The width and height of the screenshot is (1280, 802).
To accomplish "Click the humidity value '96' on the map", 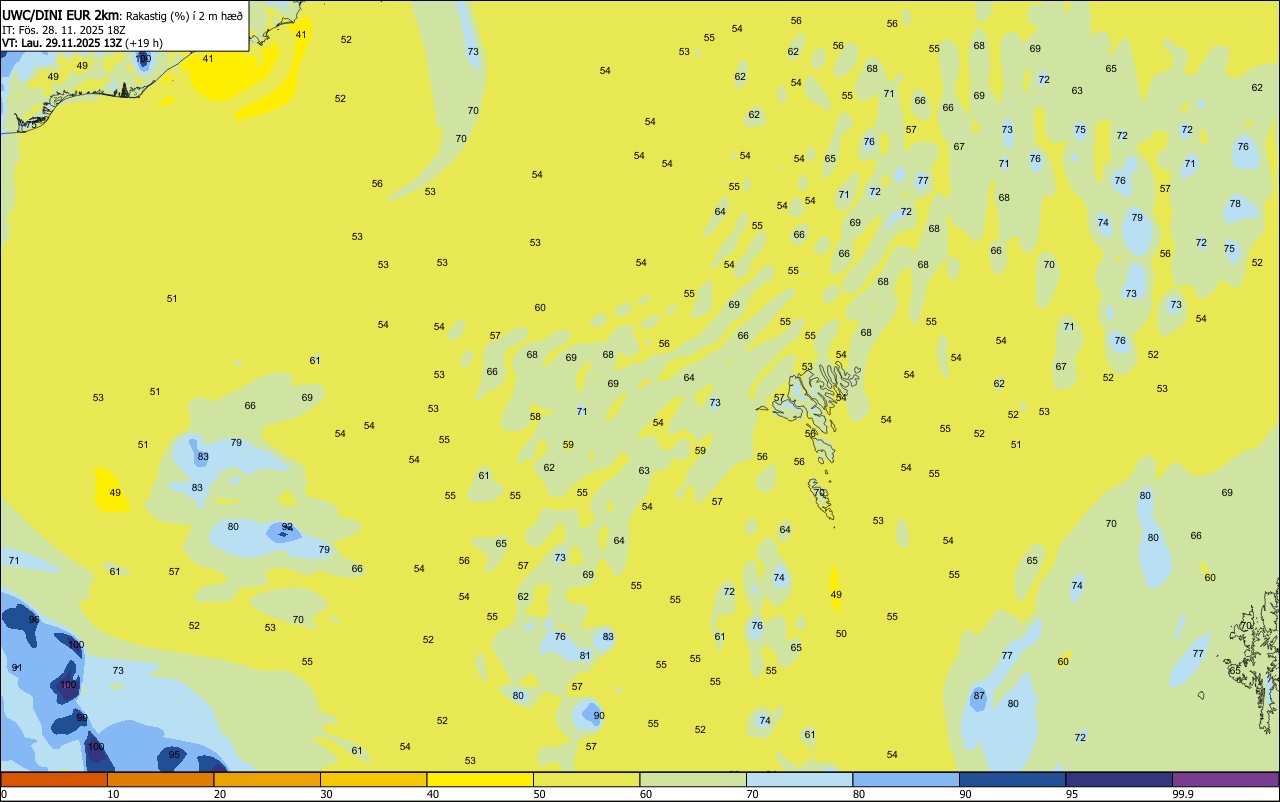I will [x=34, y=620].
